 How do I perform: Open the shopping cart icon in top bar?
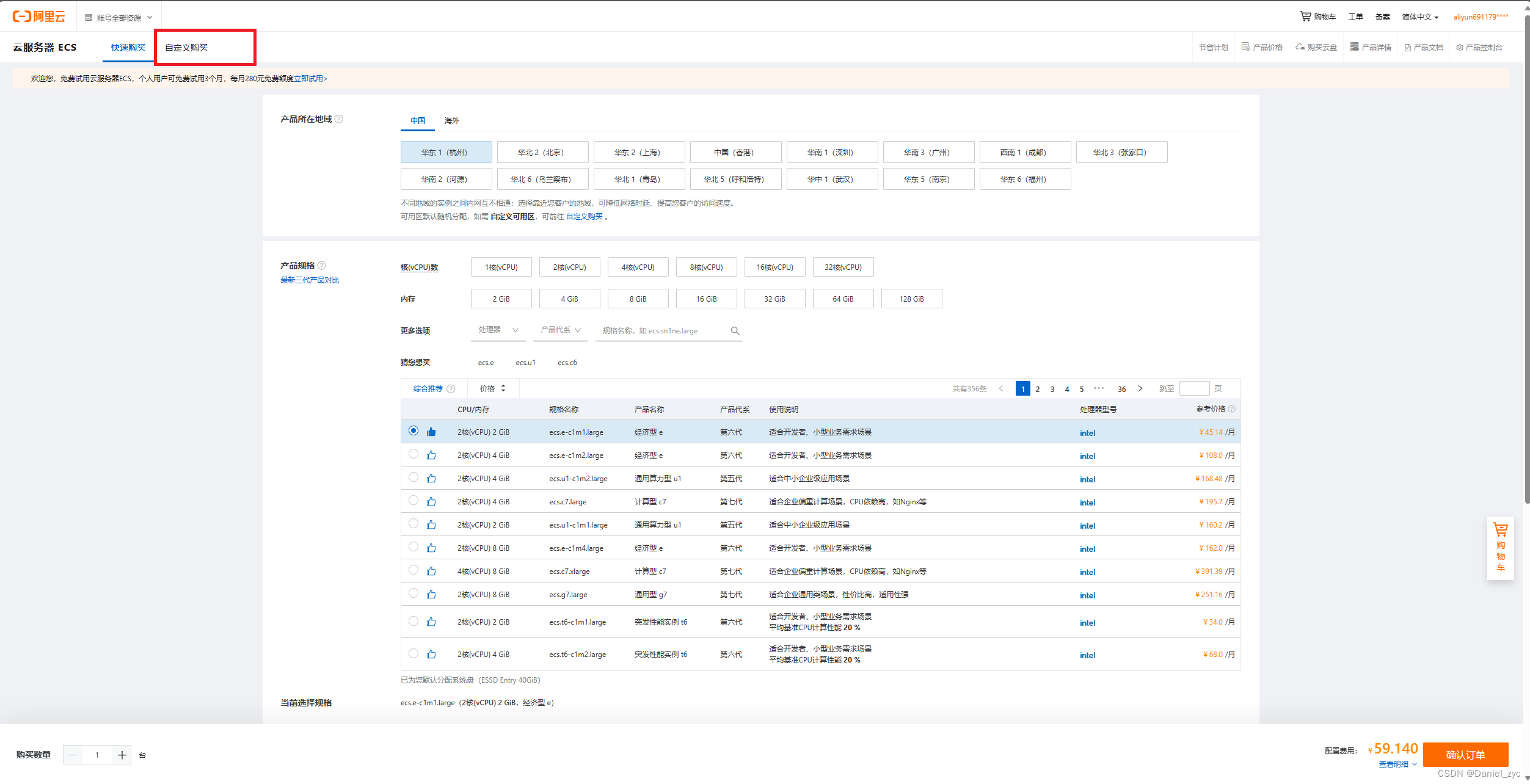tap(1305, 16)
